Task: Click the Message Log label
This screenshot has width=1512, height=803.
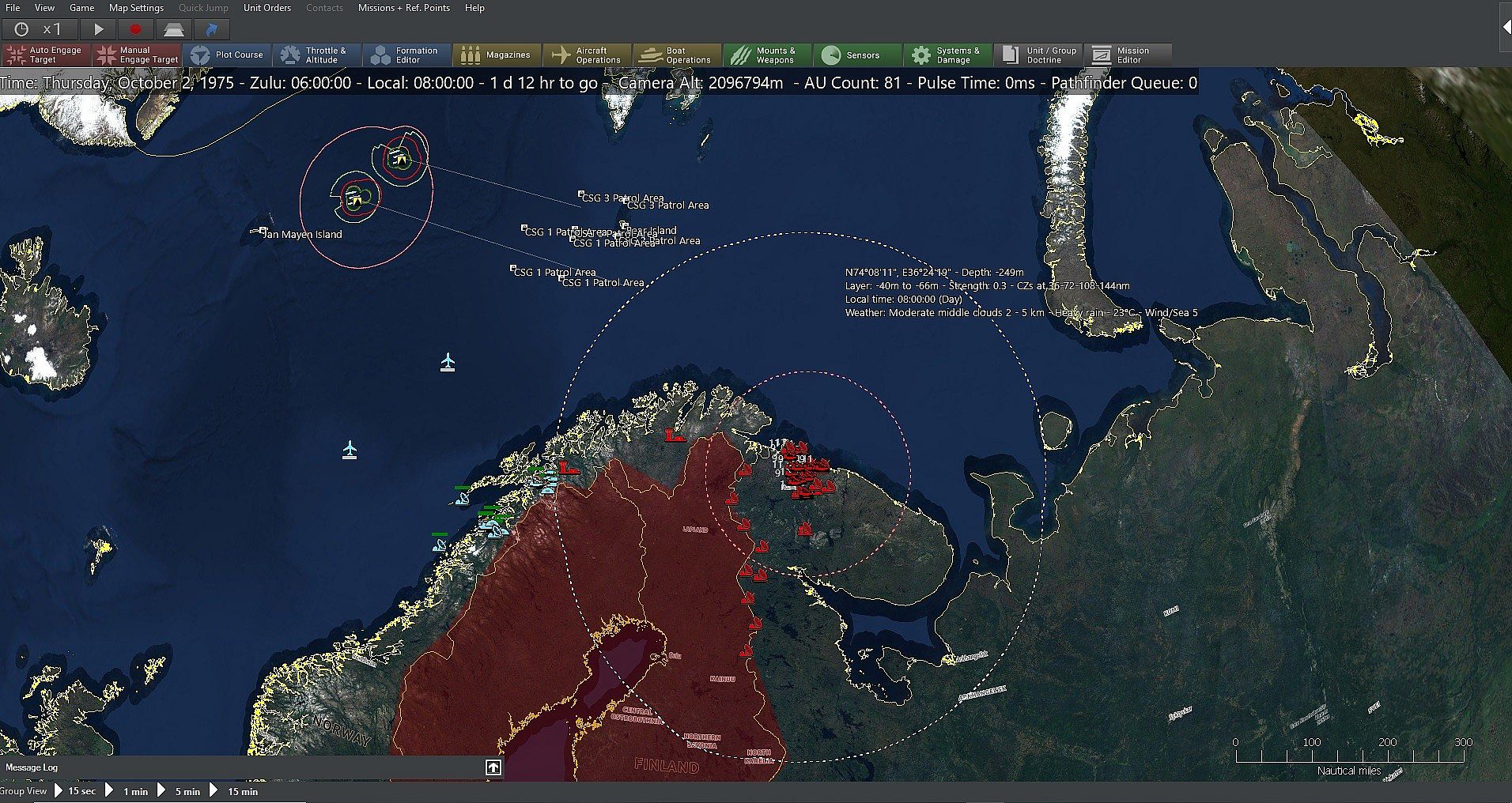Action: pyautogui.click(x=32, y=767)
